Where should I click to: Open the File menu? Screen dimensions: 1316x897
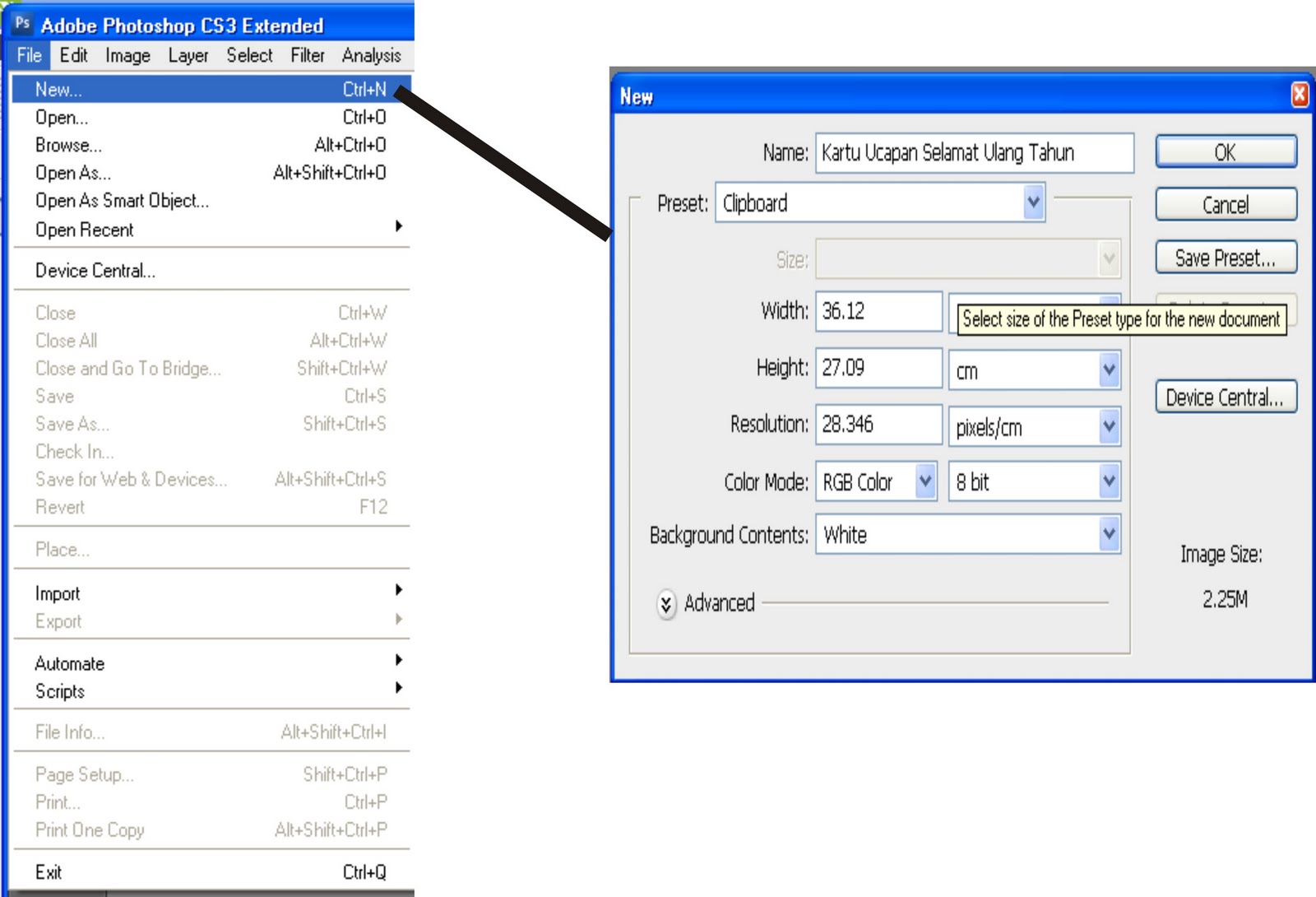coord(30,55)
